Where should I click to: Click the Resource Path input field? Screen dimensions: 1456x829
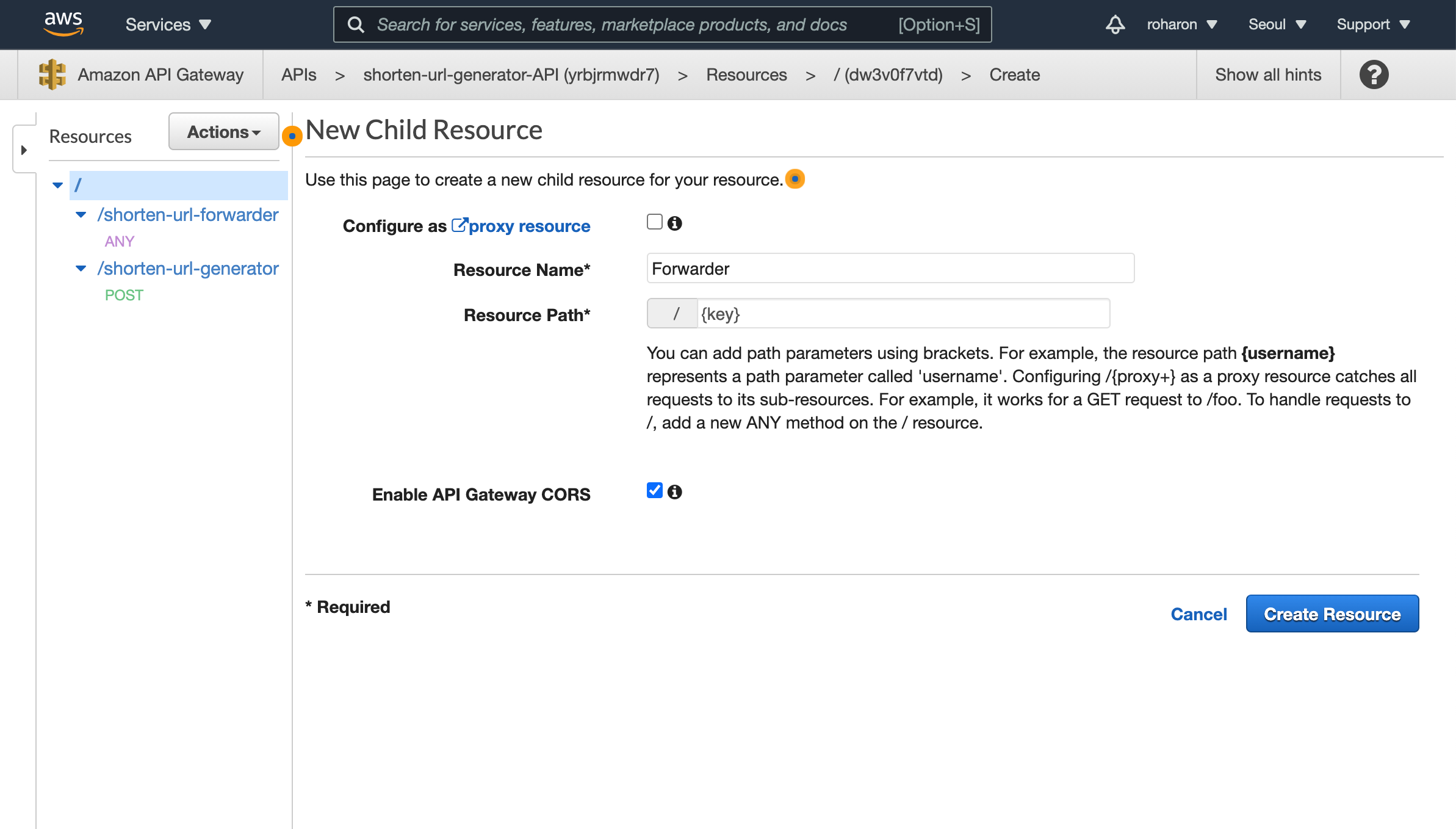click(x=902, y=314)
